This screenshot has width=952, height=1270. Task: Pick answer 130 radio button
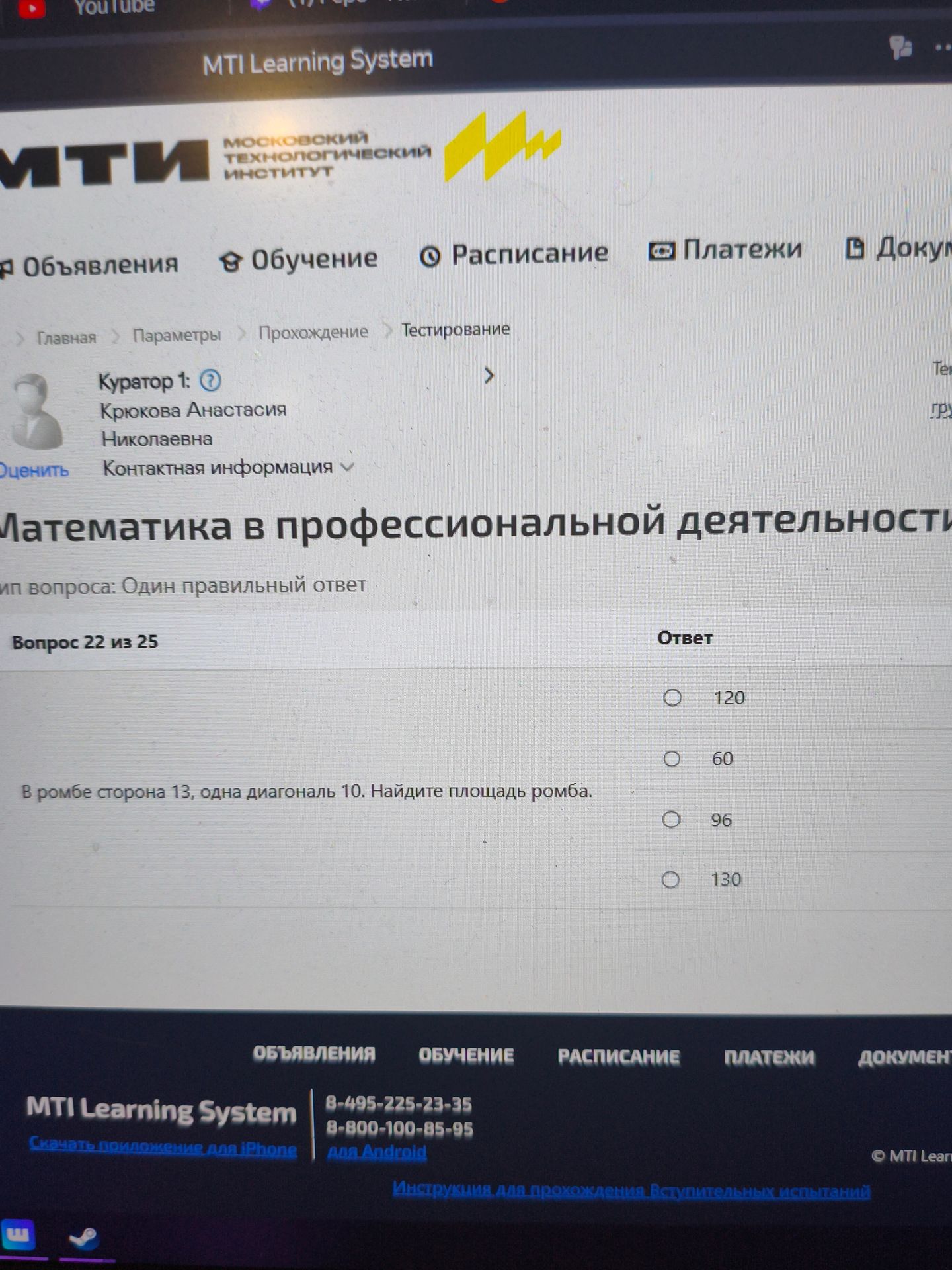tap(670, 880)
